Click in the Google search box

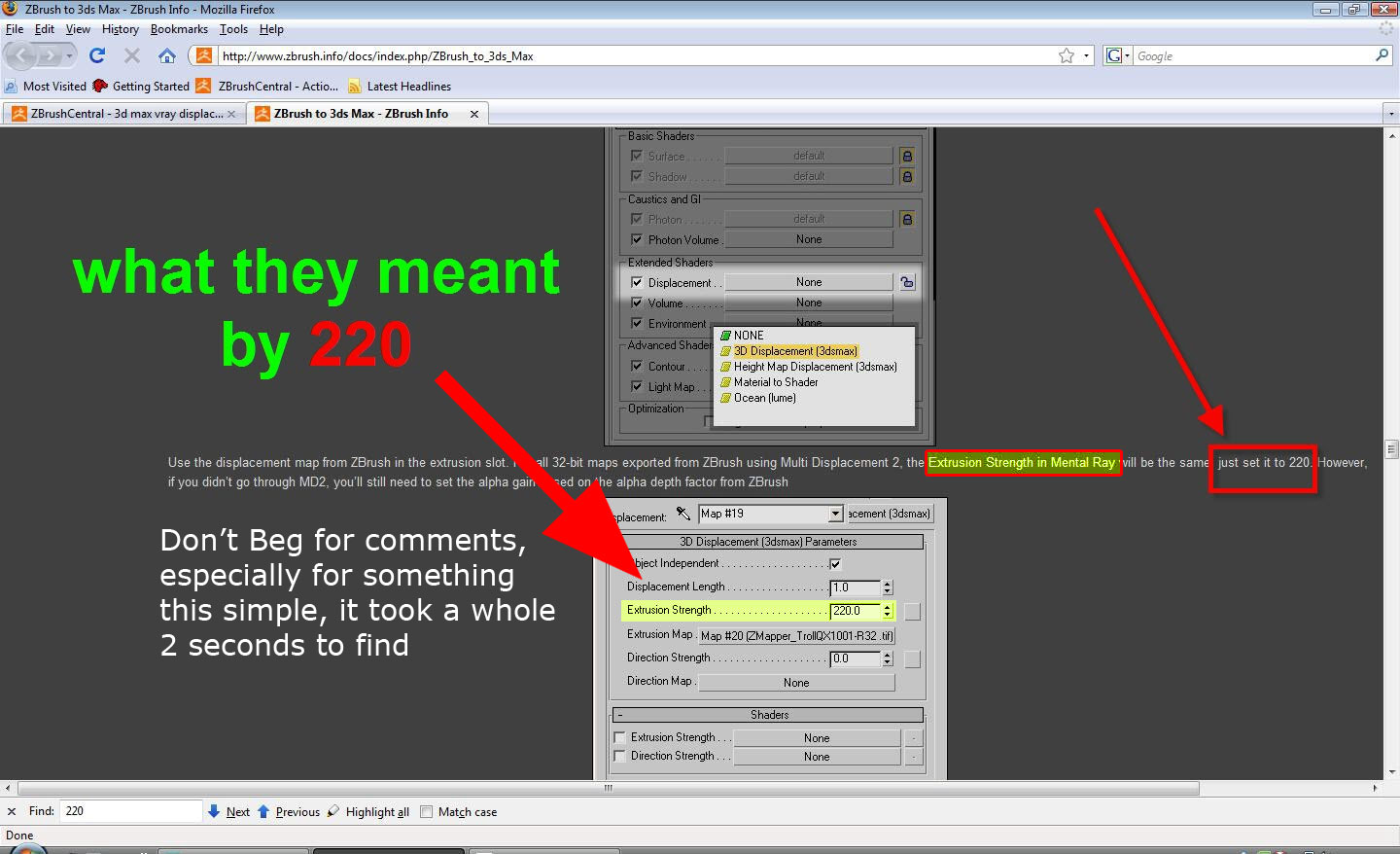(1254, 55)
